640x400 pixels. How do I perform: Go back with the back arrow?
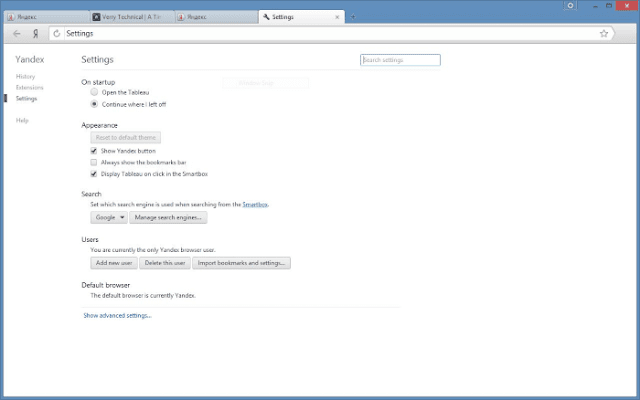[x=17, y=33]
